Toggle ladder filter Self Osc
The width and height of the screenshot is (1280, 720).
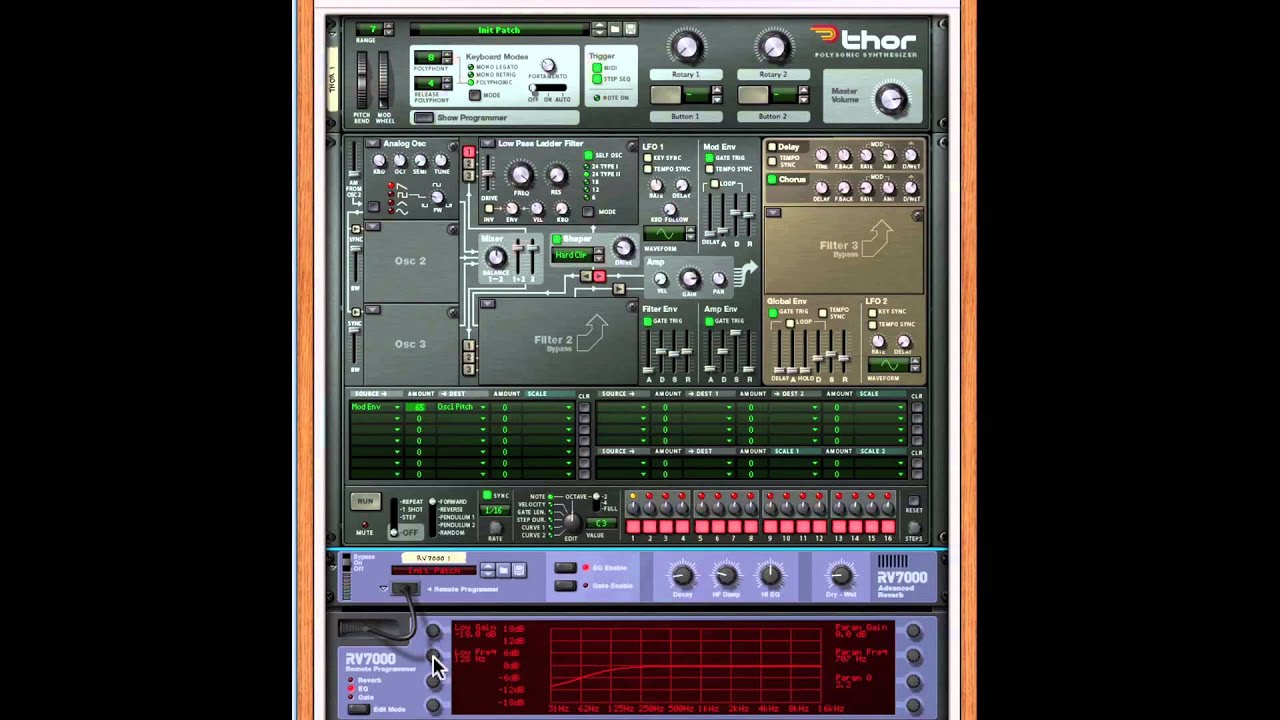pos(588,155)
